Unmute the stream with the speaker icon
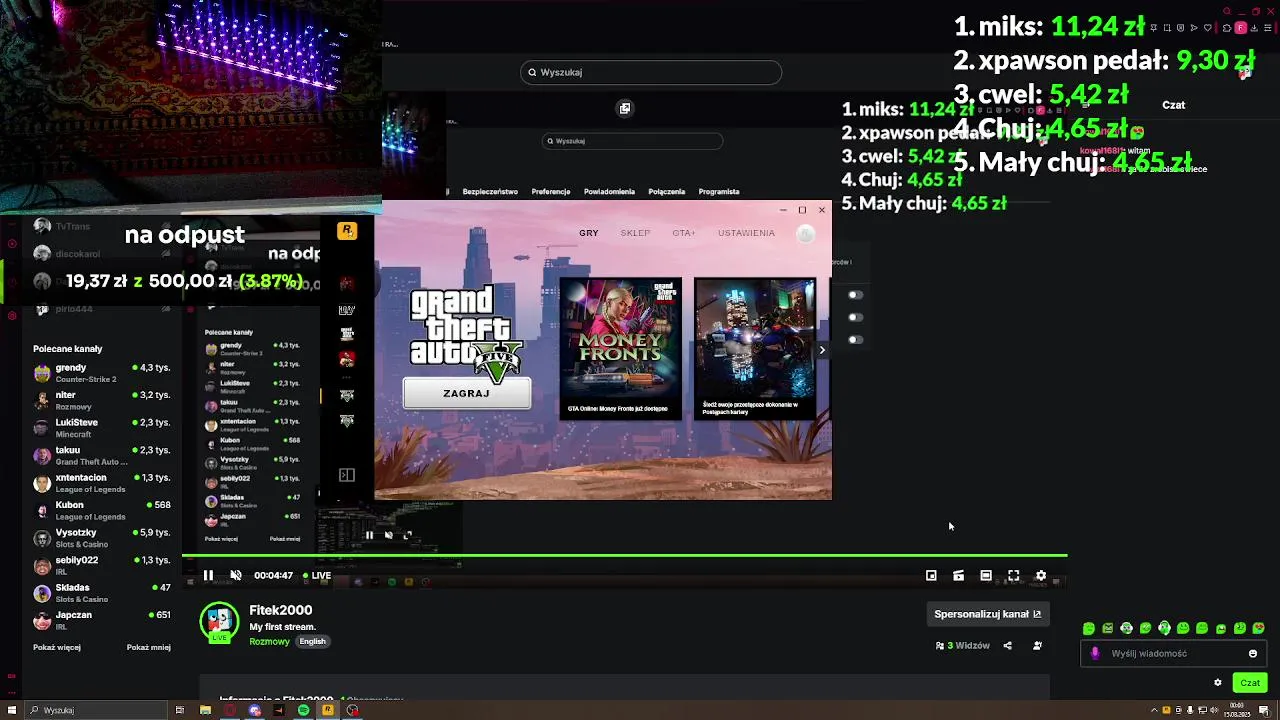 pos(236,575)
